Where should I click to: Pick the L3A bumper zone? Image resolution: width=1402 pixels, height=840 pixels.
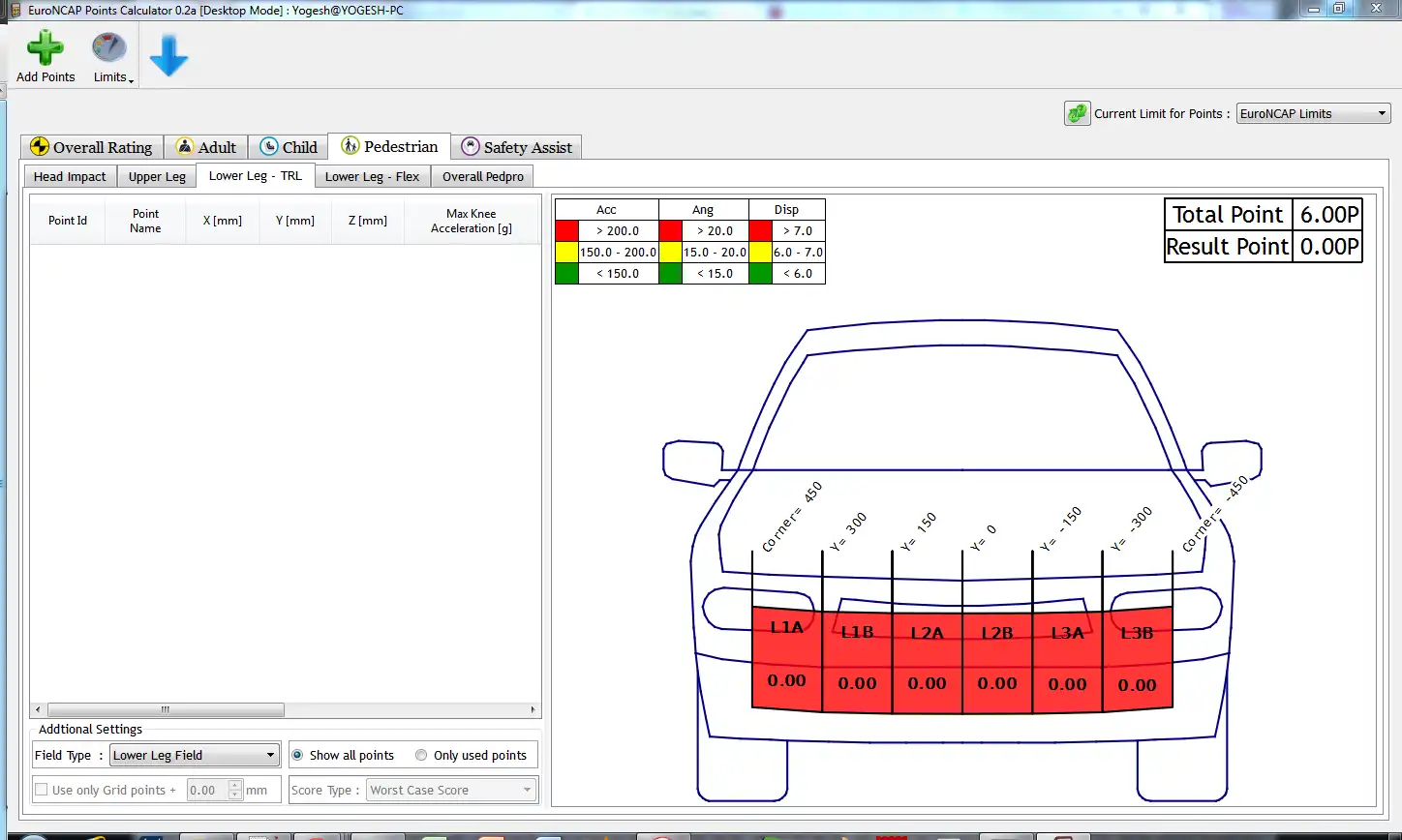tap(1067, 662)
